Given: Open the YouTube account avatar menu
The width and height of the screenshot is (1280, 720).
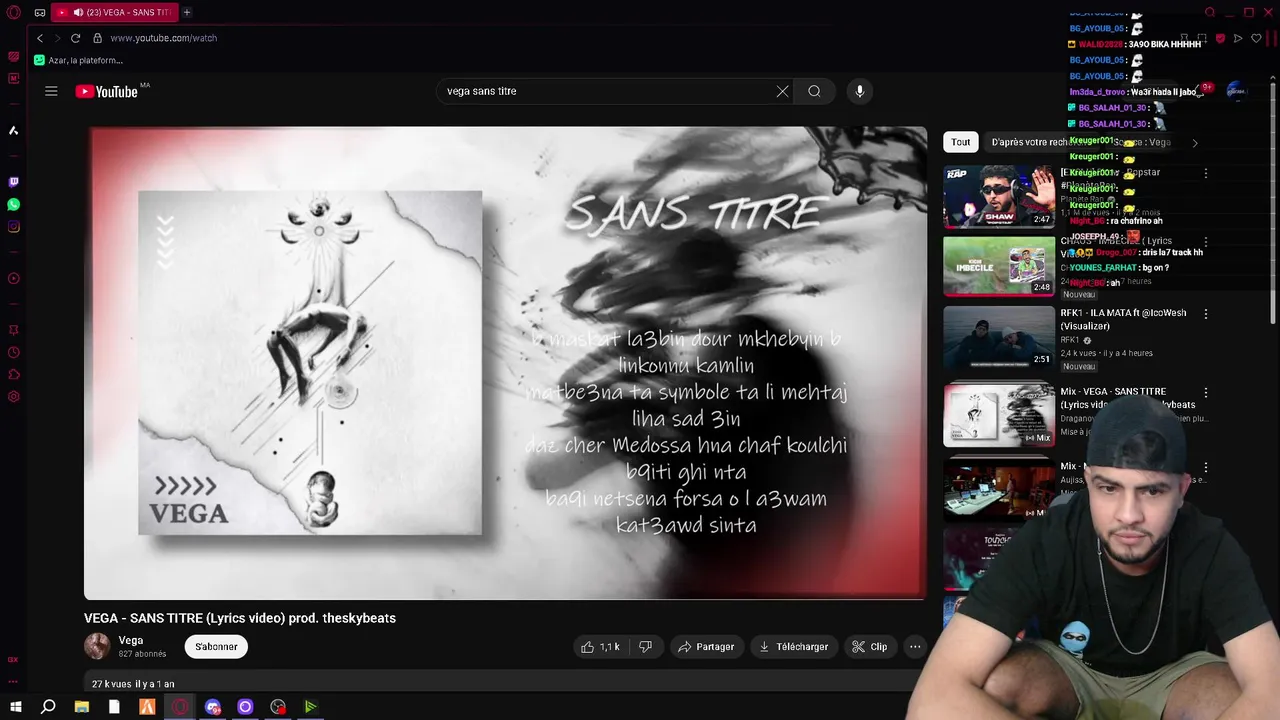Looking at the screenshot, I should click(x=1237, y=91).
